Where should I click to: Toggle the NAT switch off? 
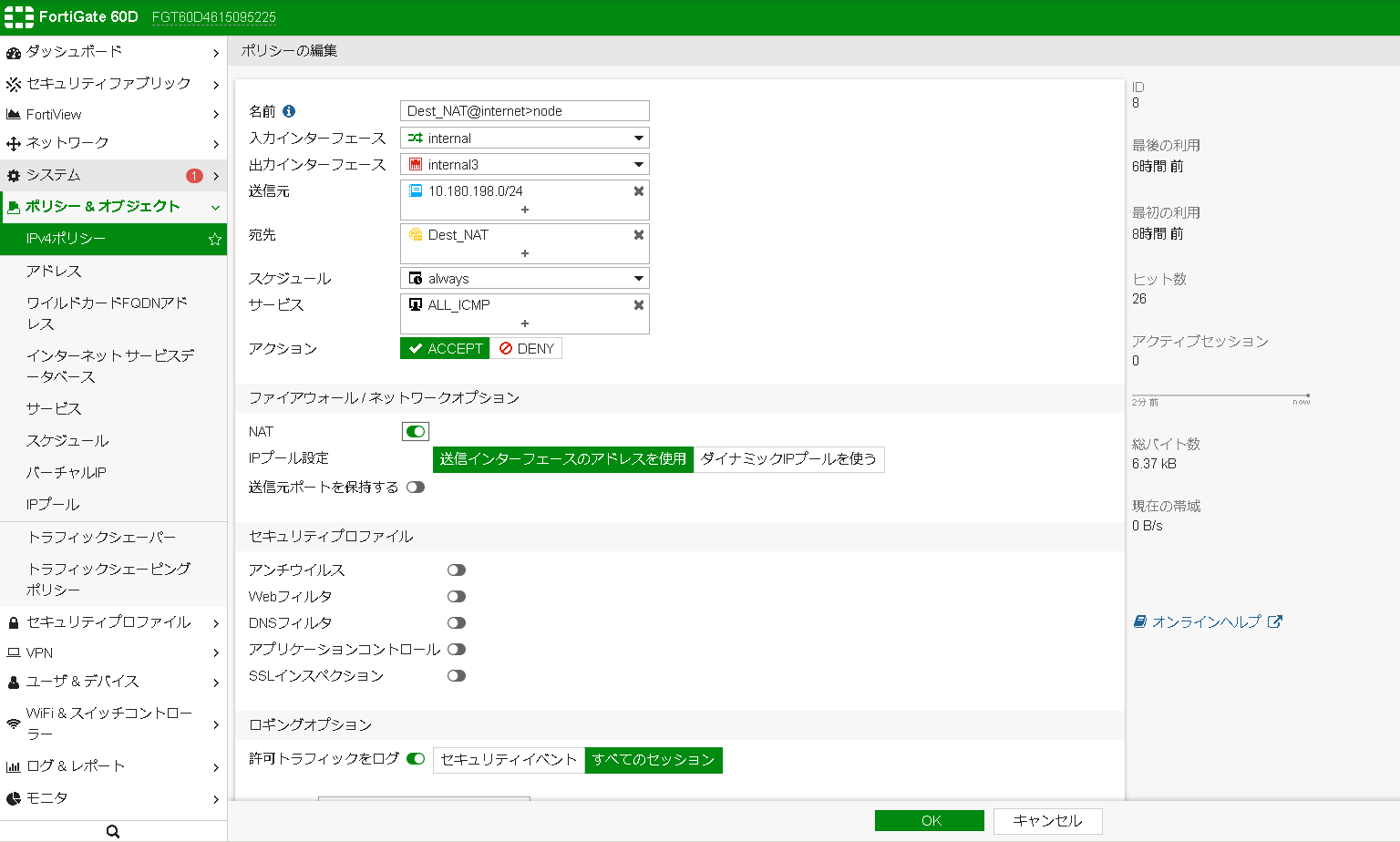point(416,432)
